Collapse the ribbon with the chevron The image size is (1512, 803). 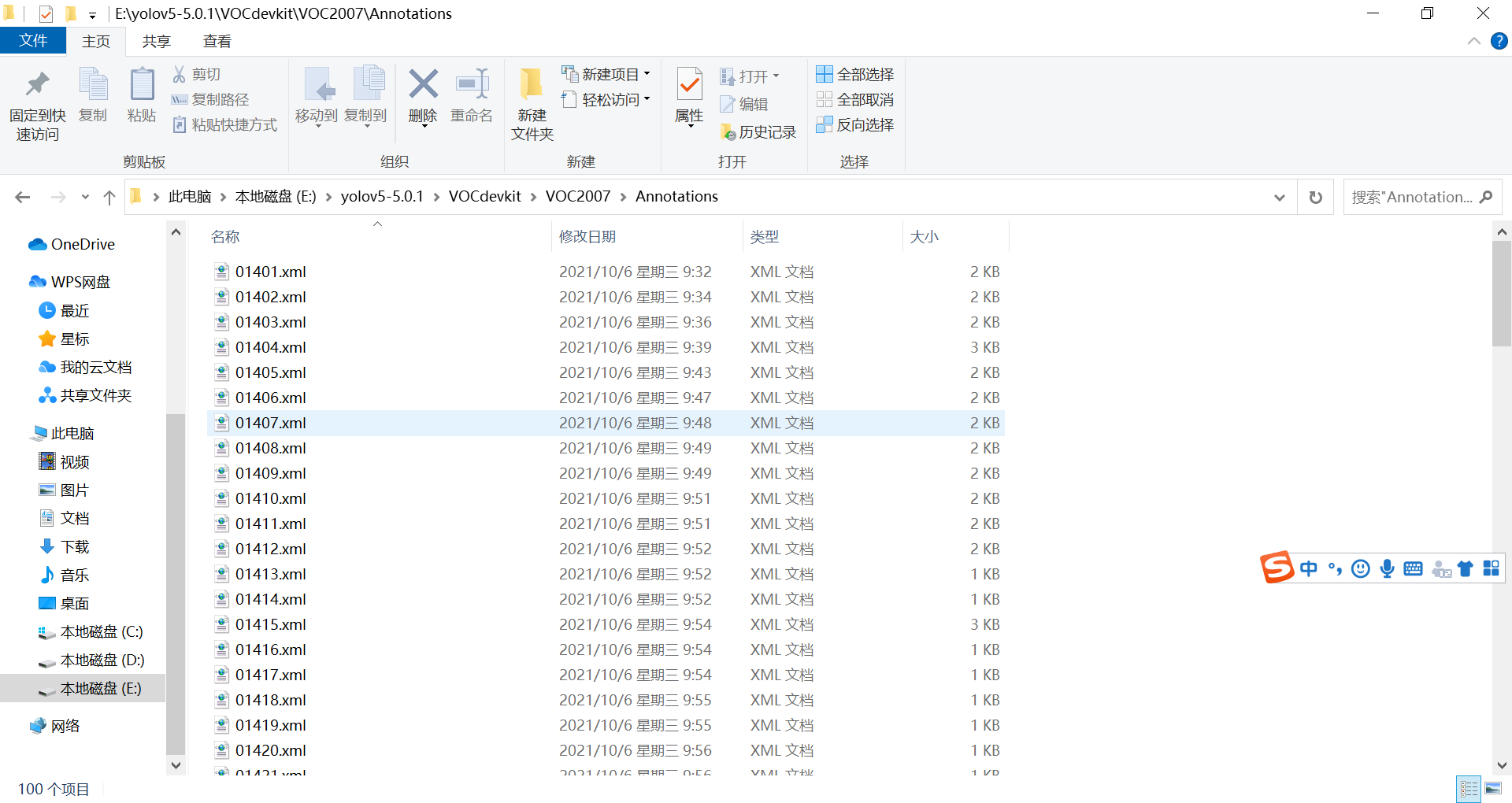[1473, 41]
